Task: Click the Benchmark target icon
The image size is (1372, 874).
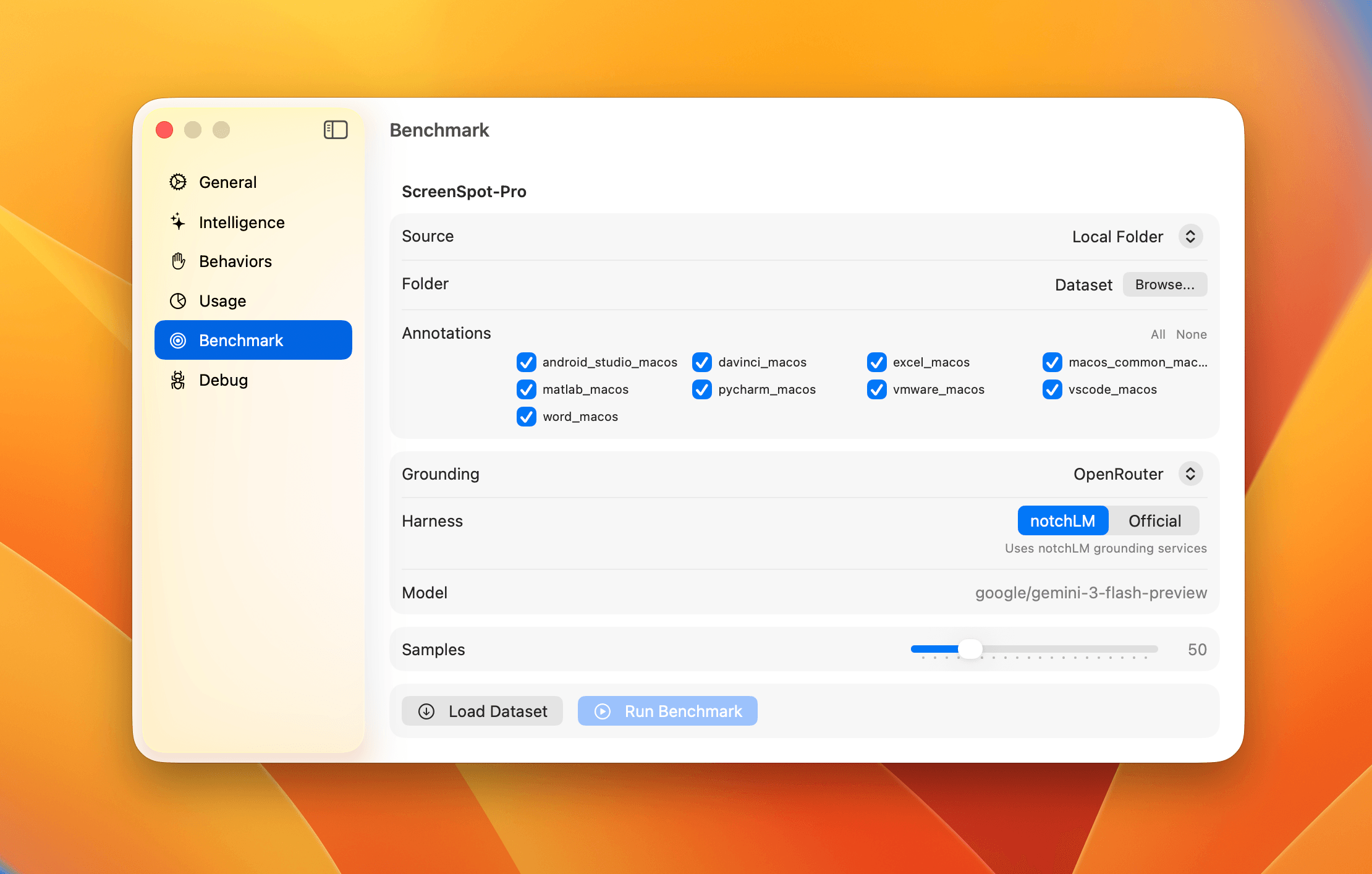Action: (178, 341)
